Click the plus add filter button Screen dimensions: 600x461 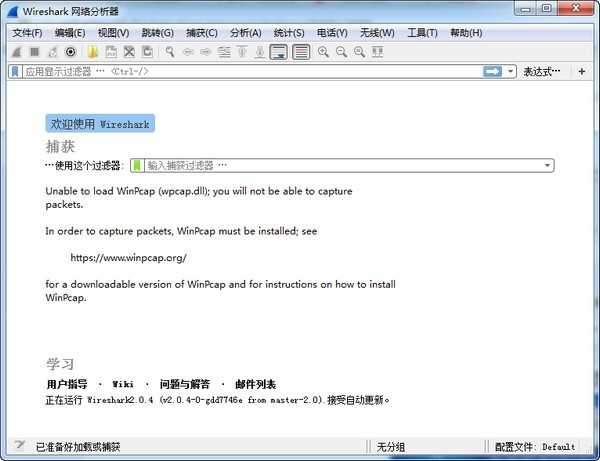pos(582,71)
